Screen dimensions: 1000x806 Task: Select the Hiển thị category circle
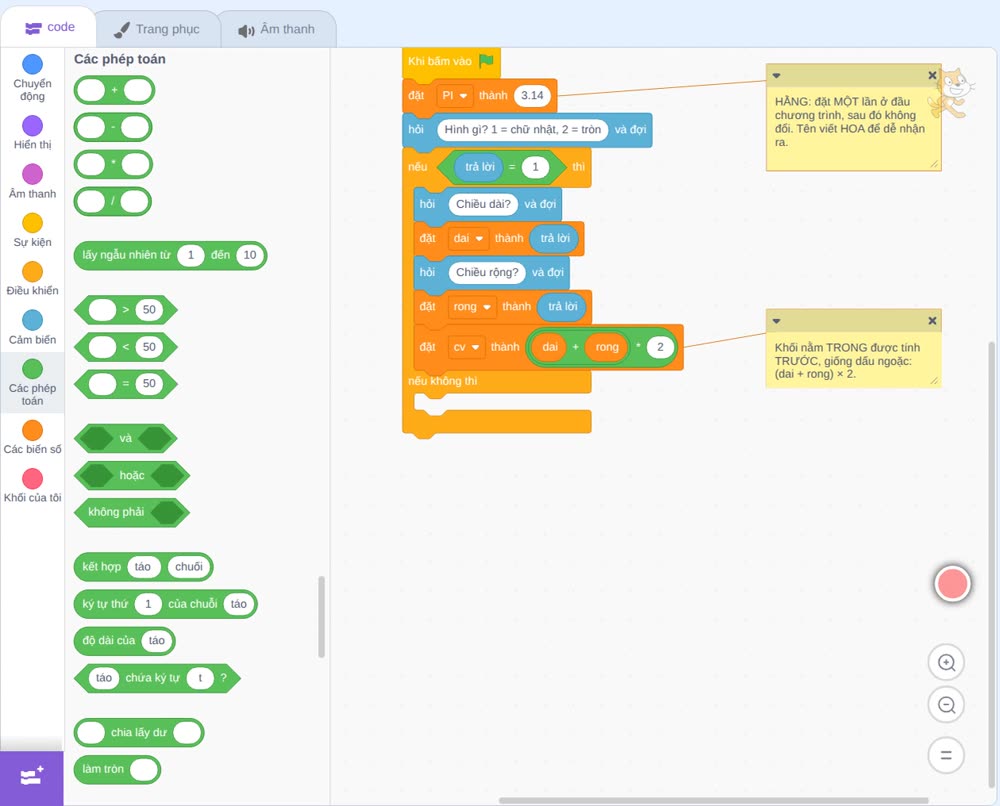click(x=33, y=126)
